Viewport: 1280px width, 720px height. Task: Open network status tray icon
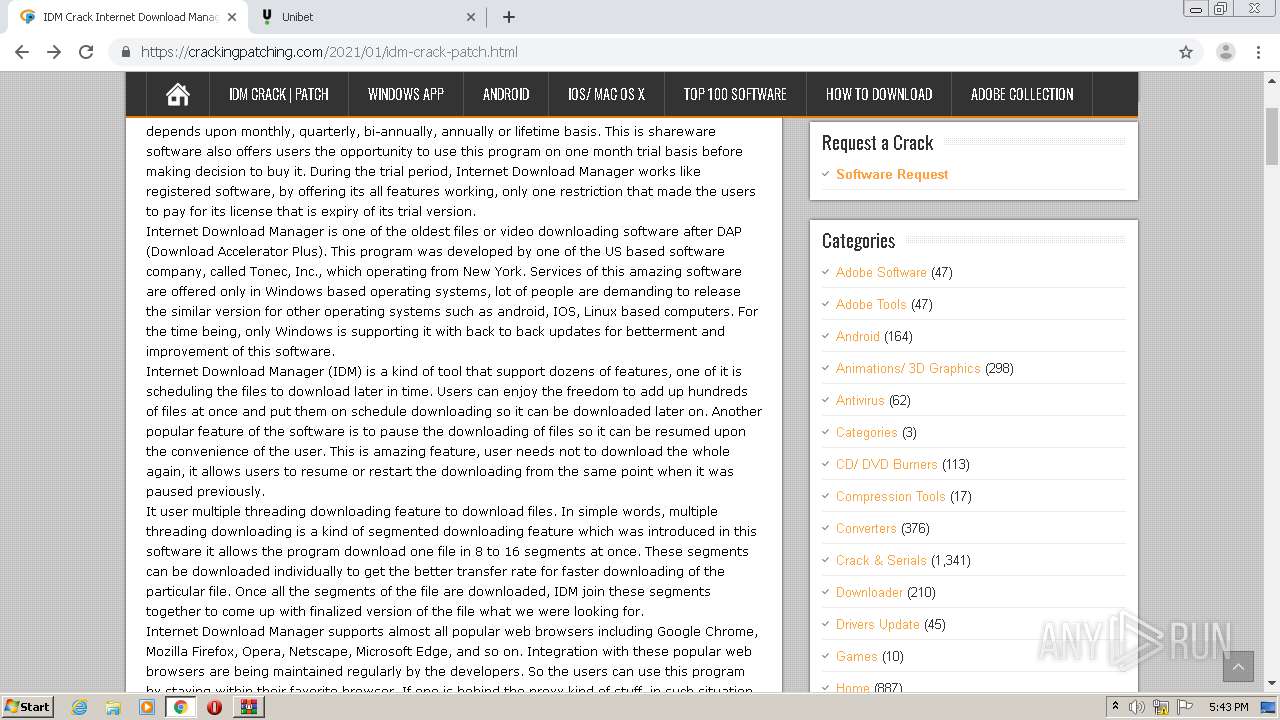(x=1161, y=707)
